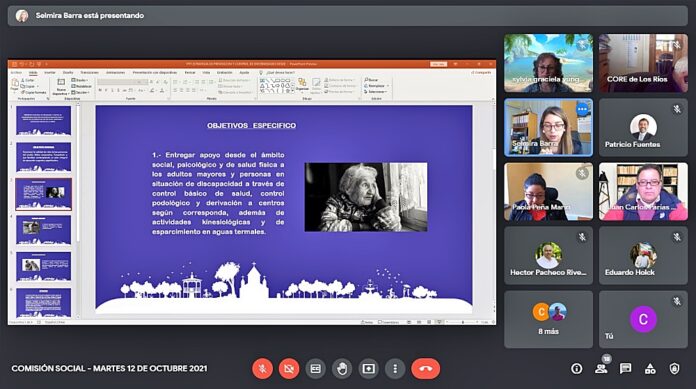Open the activities shapes icon
This screenshot has height=389, width=696.
(650, 369)
